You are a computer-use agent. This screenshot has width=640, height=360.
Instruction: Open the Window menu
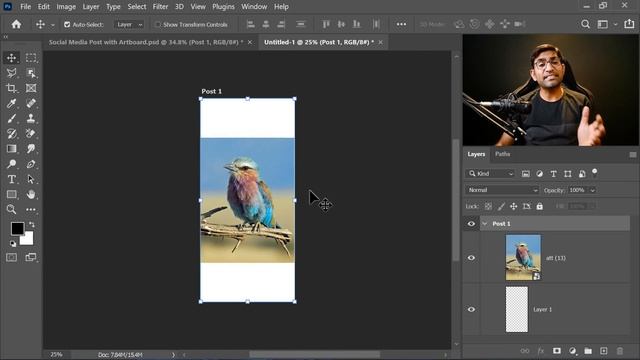[x=254, y=7]
